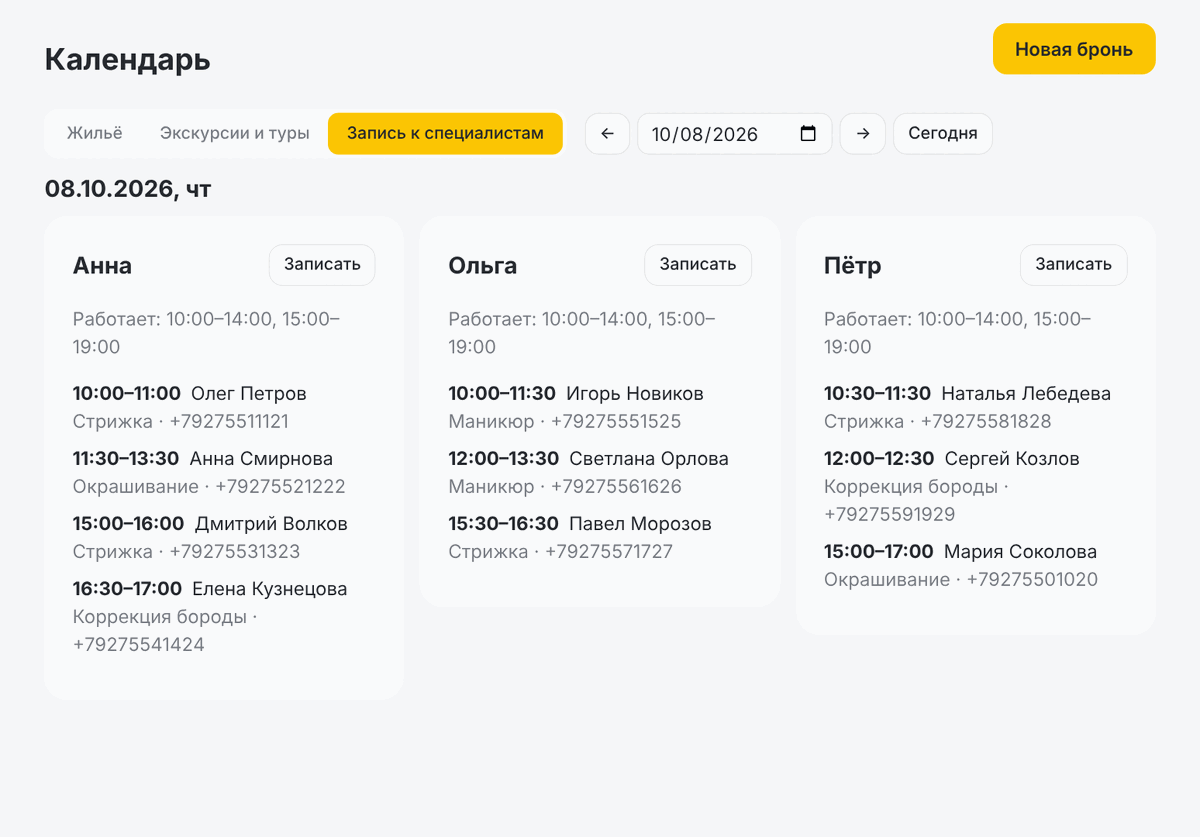The height and width of the screenshot is (837, 1200).
Task: Click the Календарь page title
Action: point(128,59)
